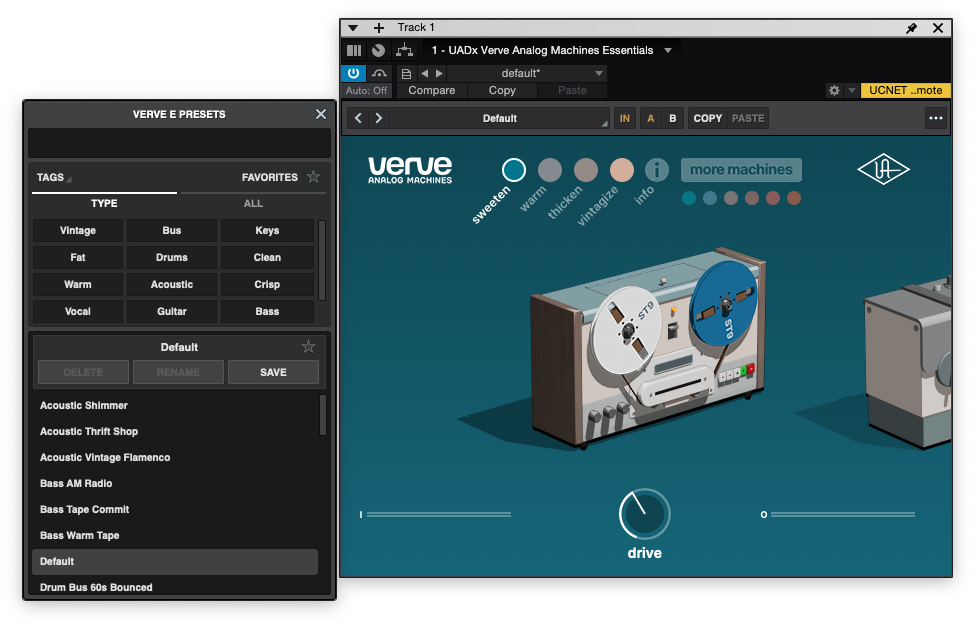The height and width of the screenshot is (627, 975).
Task: Toggle the IN bypass button
Action: point(624,118)
